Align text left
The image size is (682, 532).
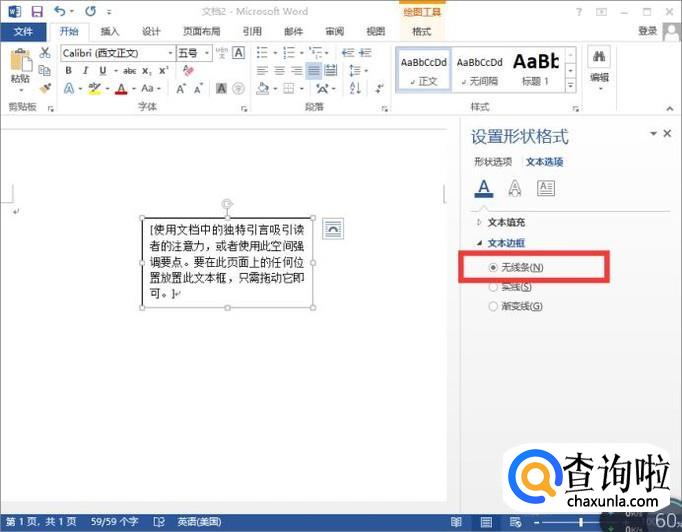coord(262,70)
